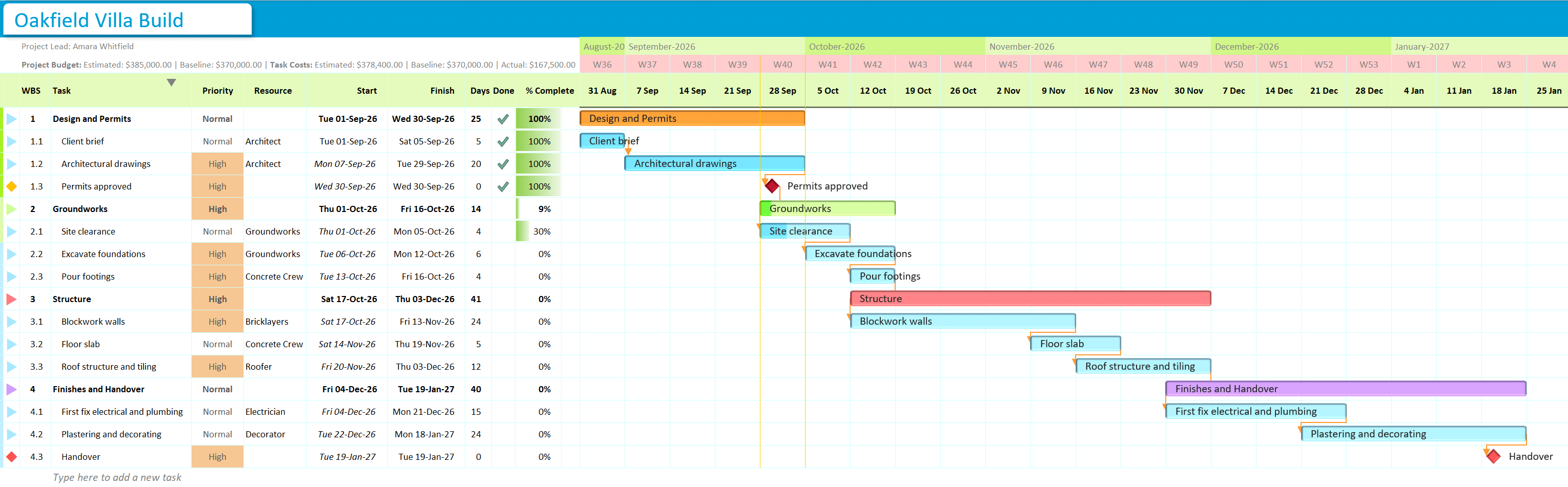The image size is (1568, 487).
Task: Open the Priority cell for Handover
Action: coord(217,457)
